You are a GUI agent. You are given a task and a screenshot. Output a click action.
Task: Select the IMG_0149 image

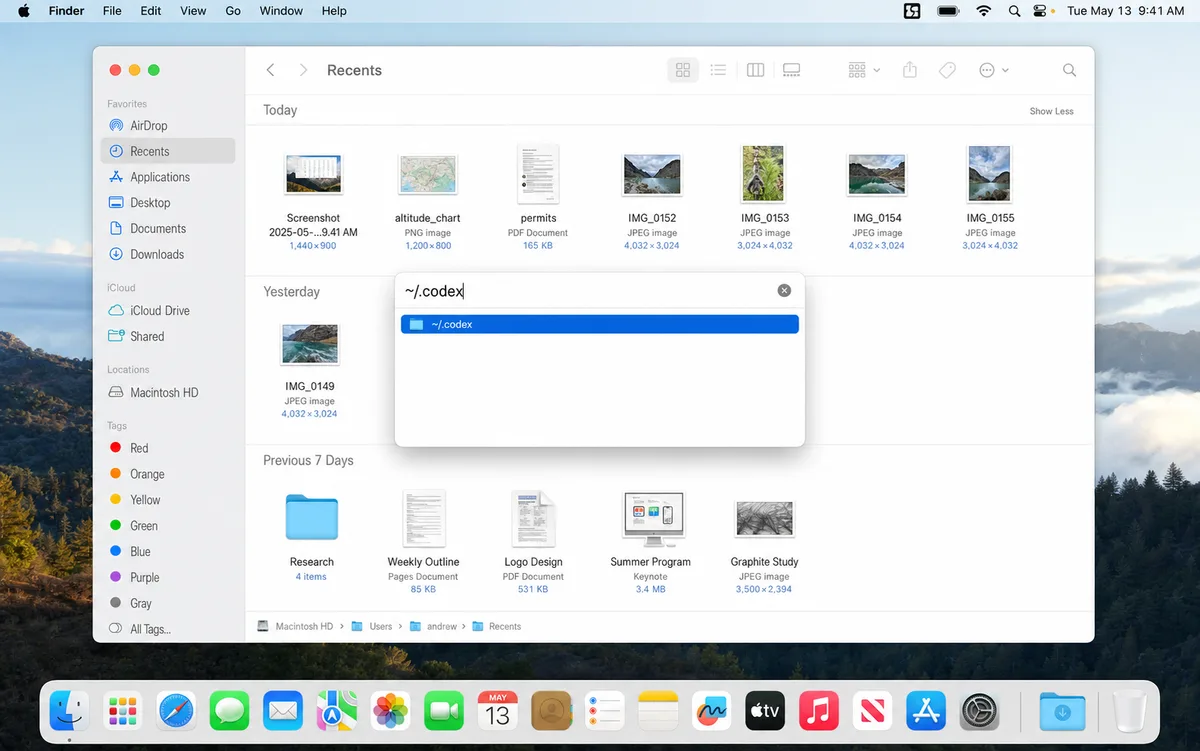(309, 344)
